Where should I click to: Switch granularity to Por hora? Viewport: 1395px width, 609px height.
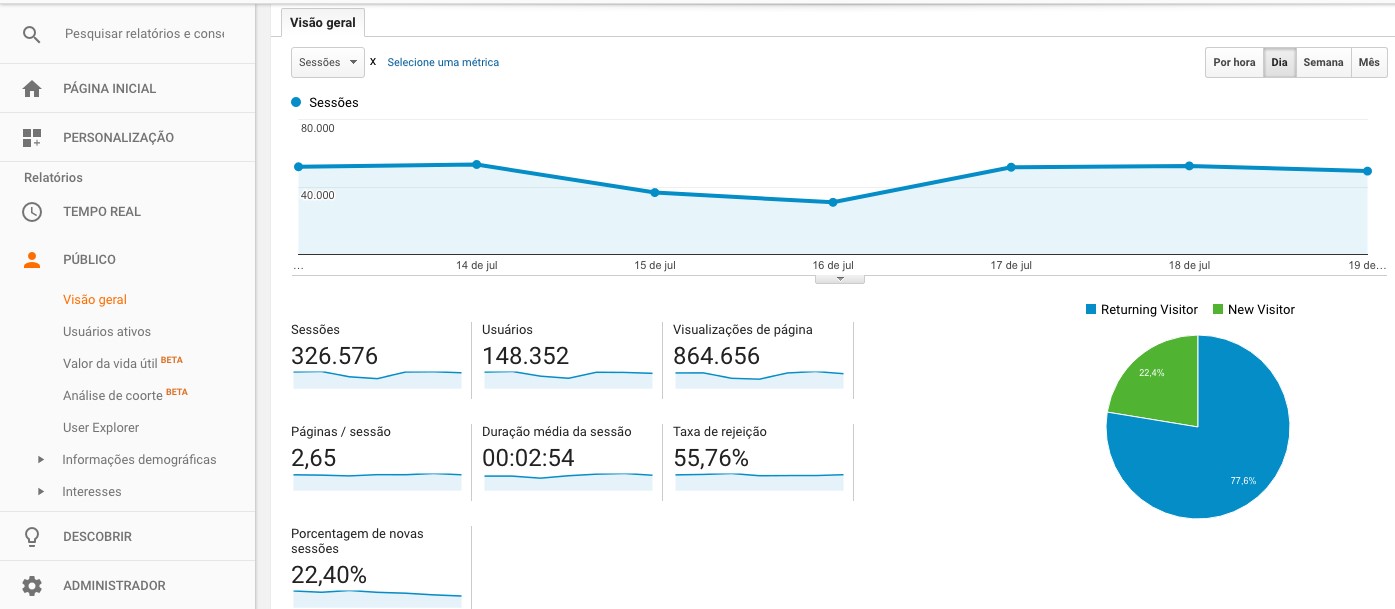pyautogui.click(x=1233, y=62)
